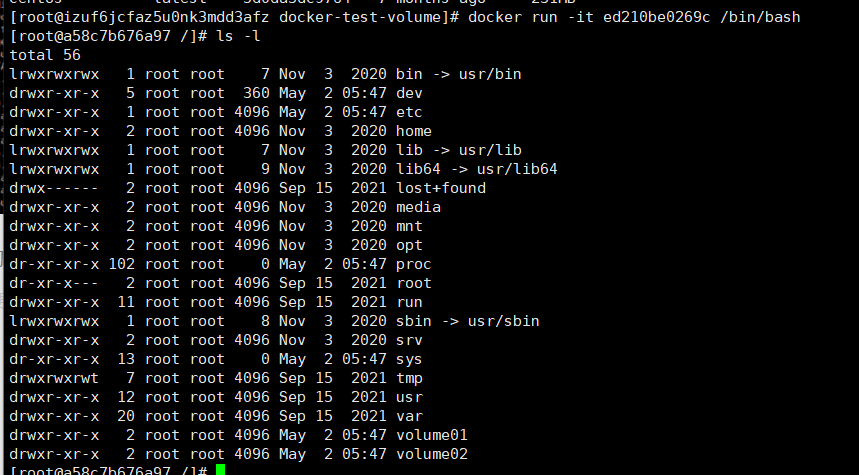This screenshot has width=859, height=475.
Task: Click the green terminal cursor block
Action: 220,470
